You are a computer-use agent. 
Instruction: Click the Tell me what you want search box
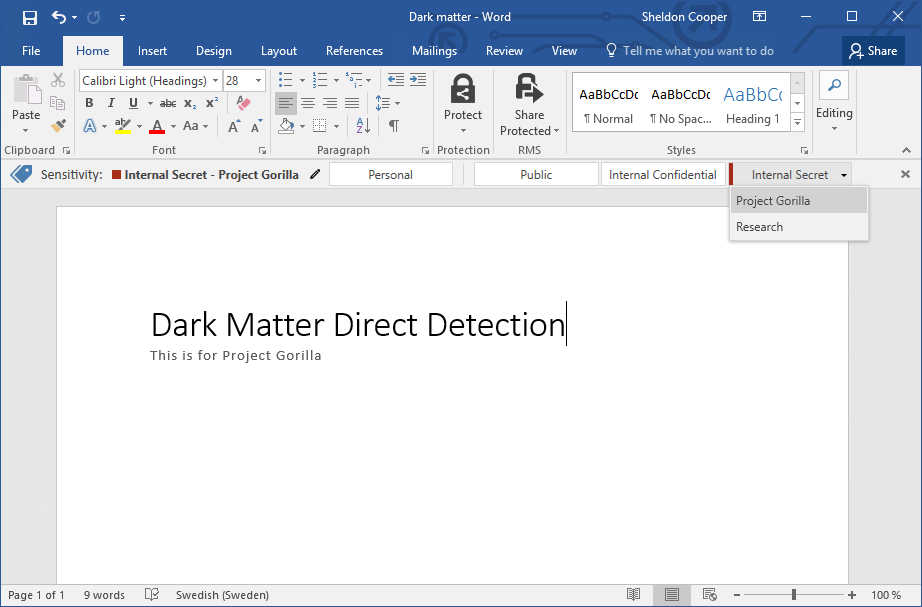coord(697,51)
